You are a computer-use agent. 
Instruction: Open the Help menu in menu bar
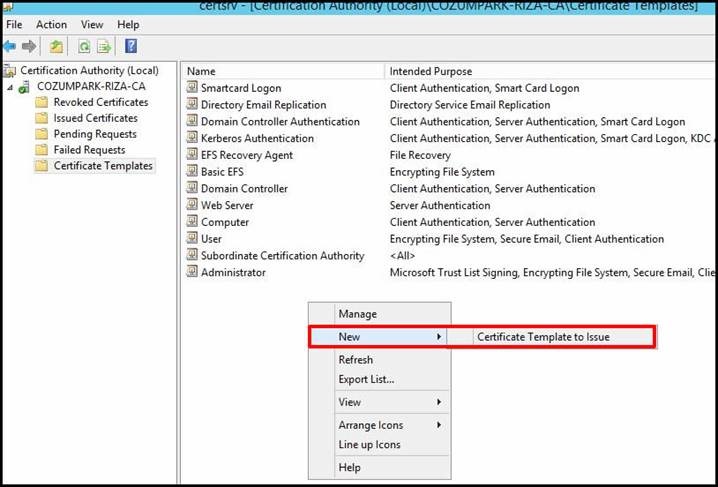tap(128, 25)
